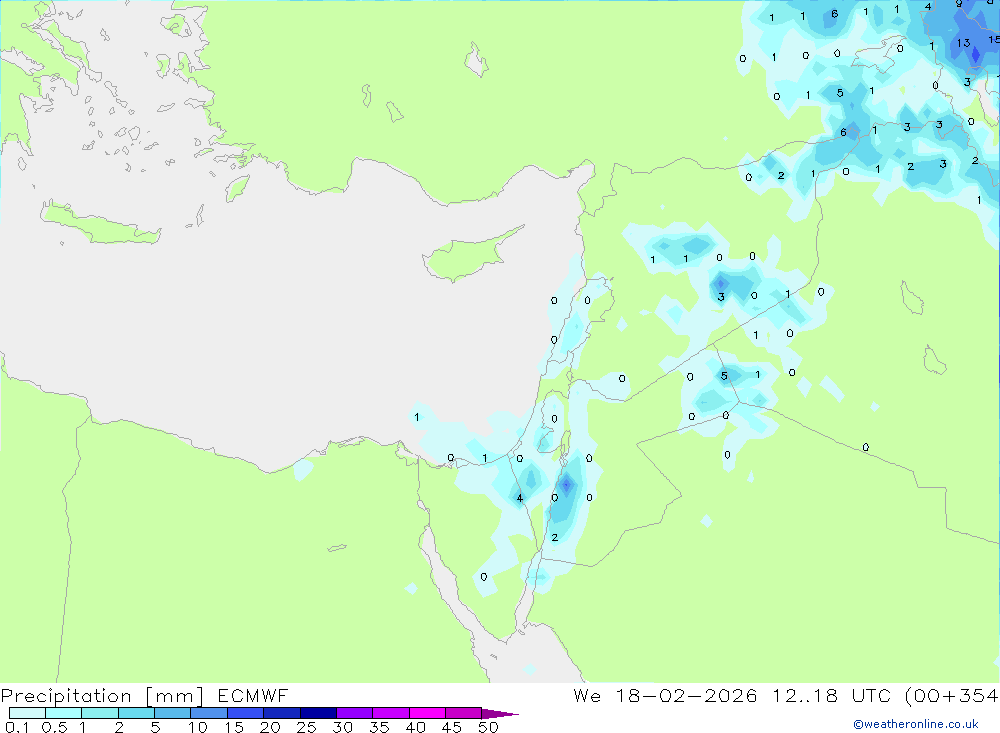Viewport: 1000px width, 733px height.
Task: Click the 0.1–0.5 mm legend color swatch
Action: coord(27,713)
